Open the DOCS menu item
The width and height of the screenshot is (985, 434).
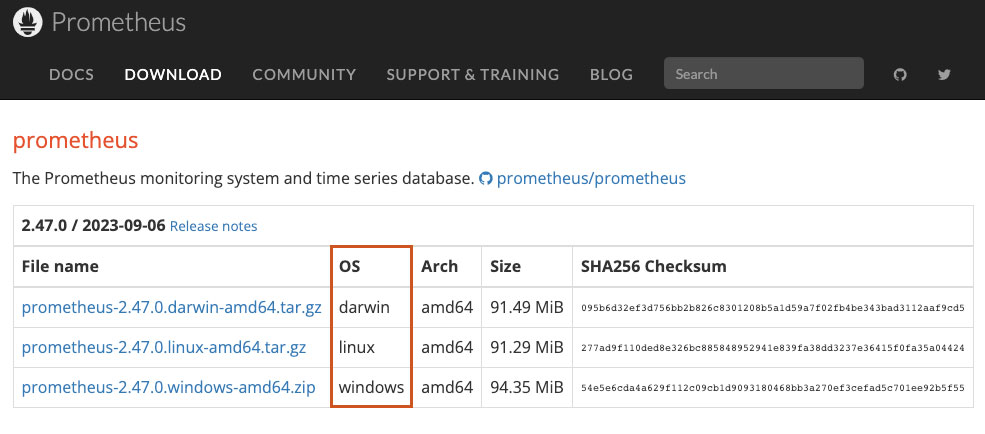pos(71,74)
